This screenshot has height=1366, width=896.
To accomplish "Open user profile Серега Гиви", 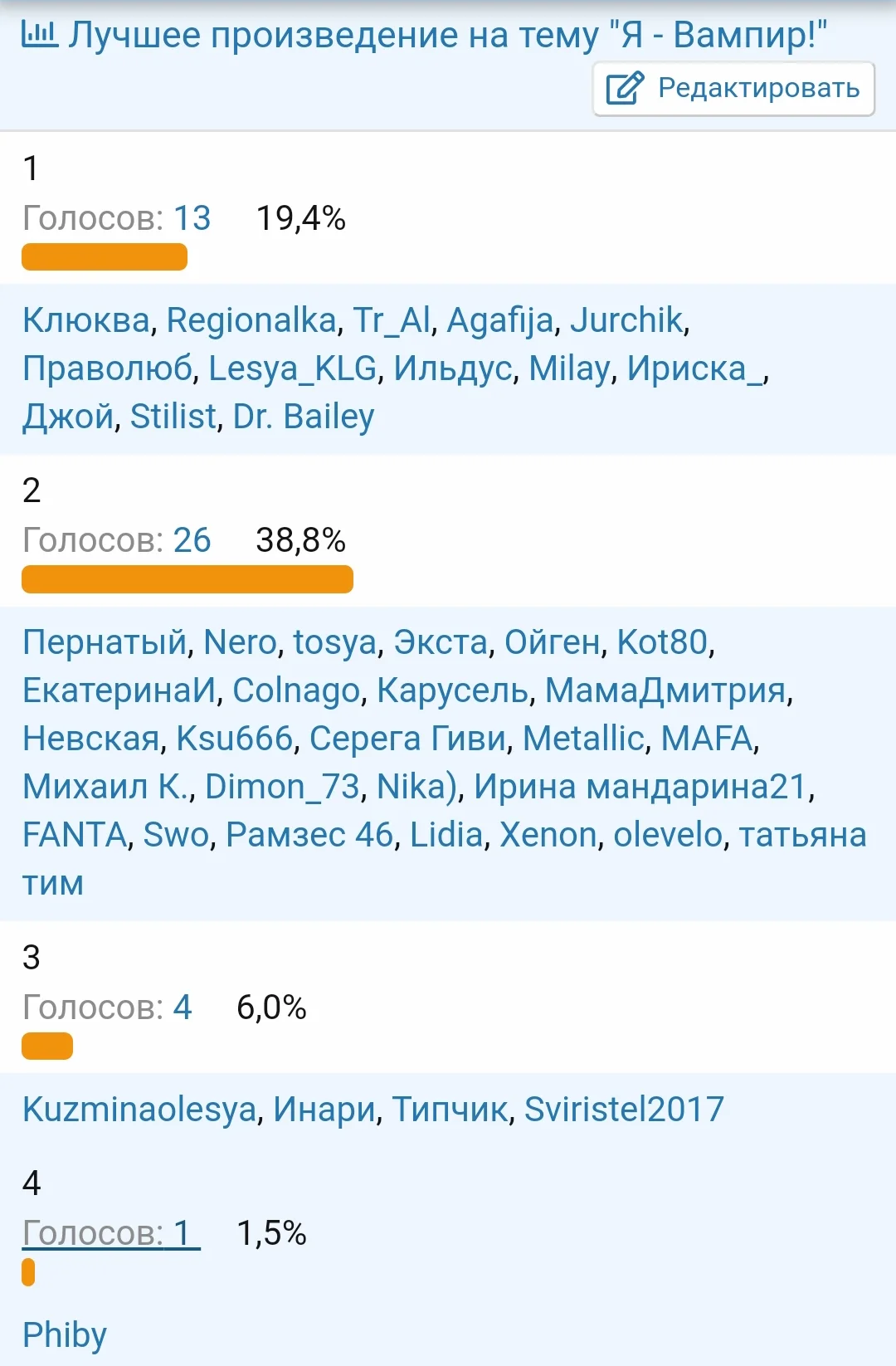I will click(x=407, y=739).
